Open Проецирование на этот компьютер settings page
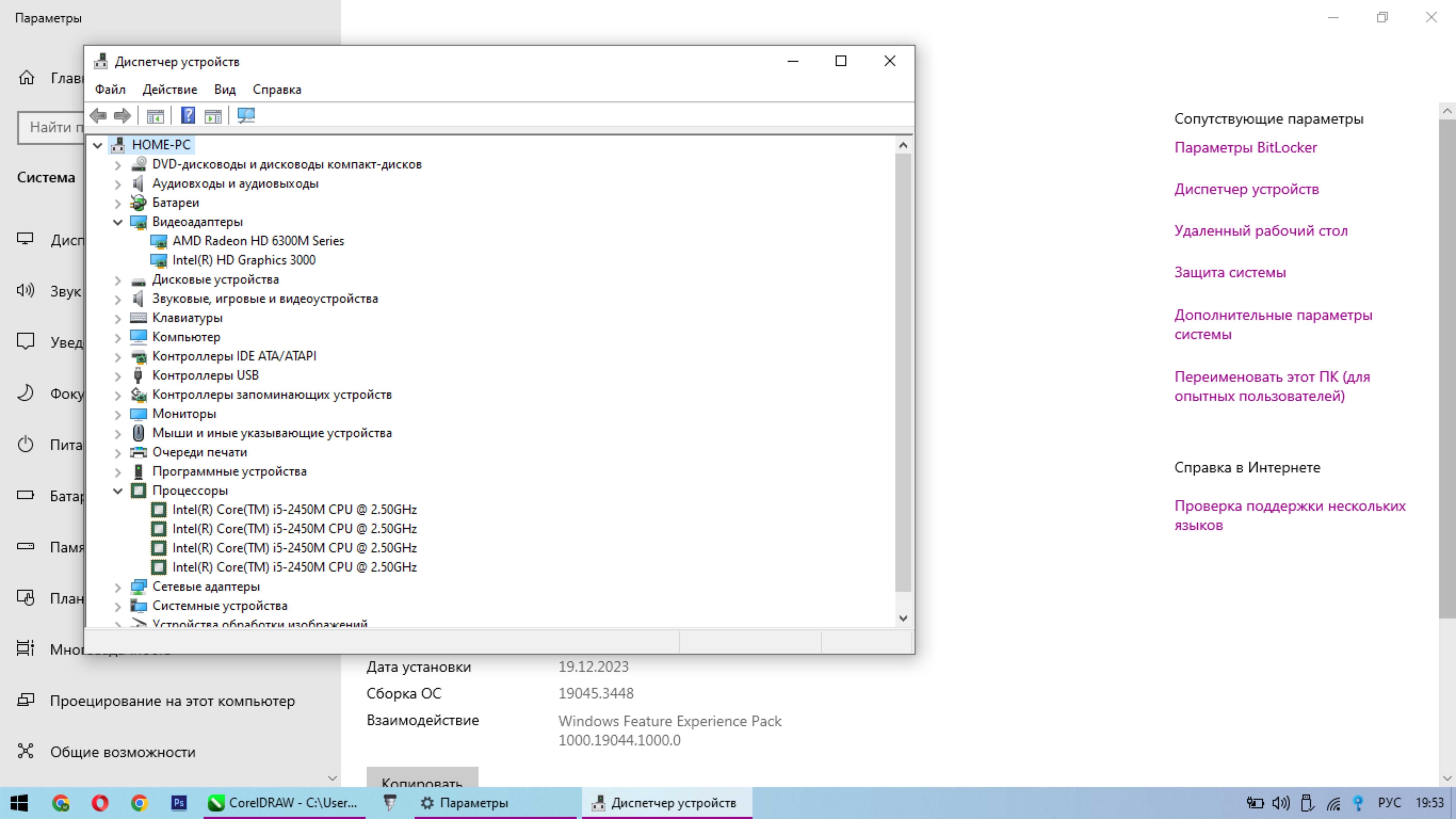 pyautogui.click(x=172, y=701)
